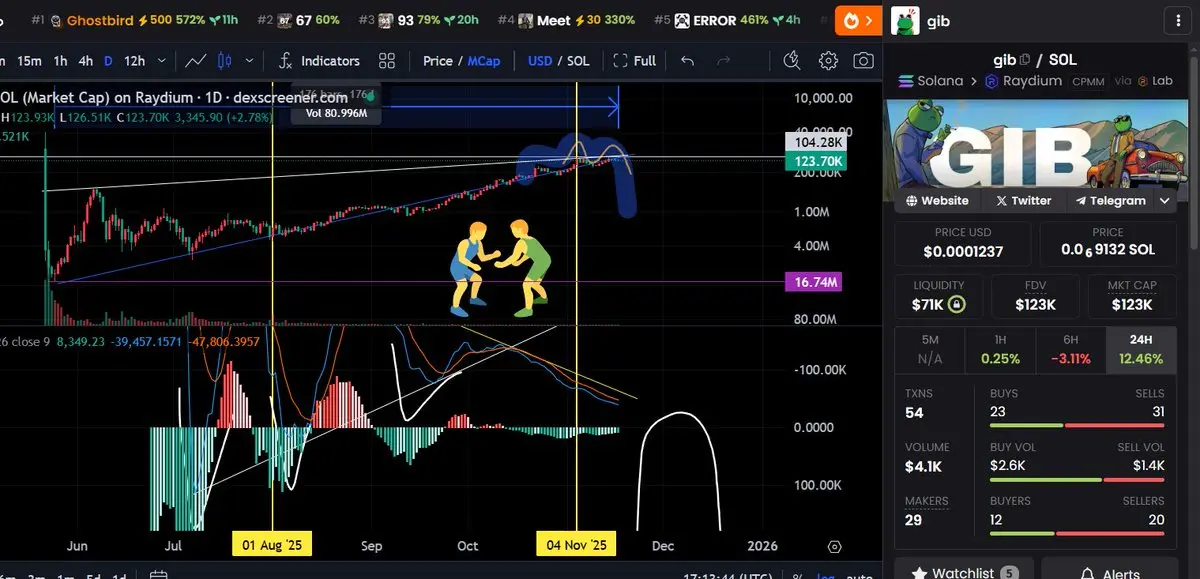Open the gib Telegram link
Screen dimensions: 1200x579
click(x=1110, y=201)
